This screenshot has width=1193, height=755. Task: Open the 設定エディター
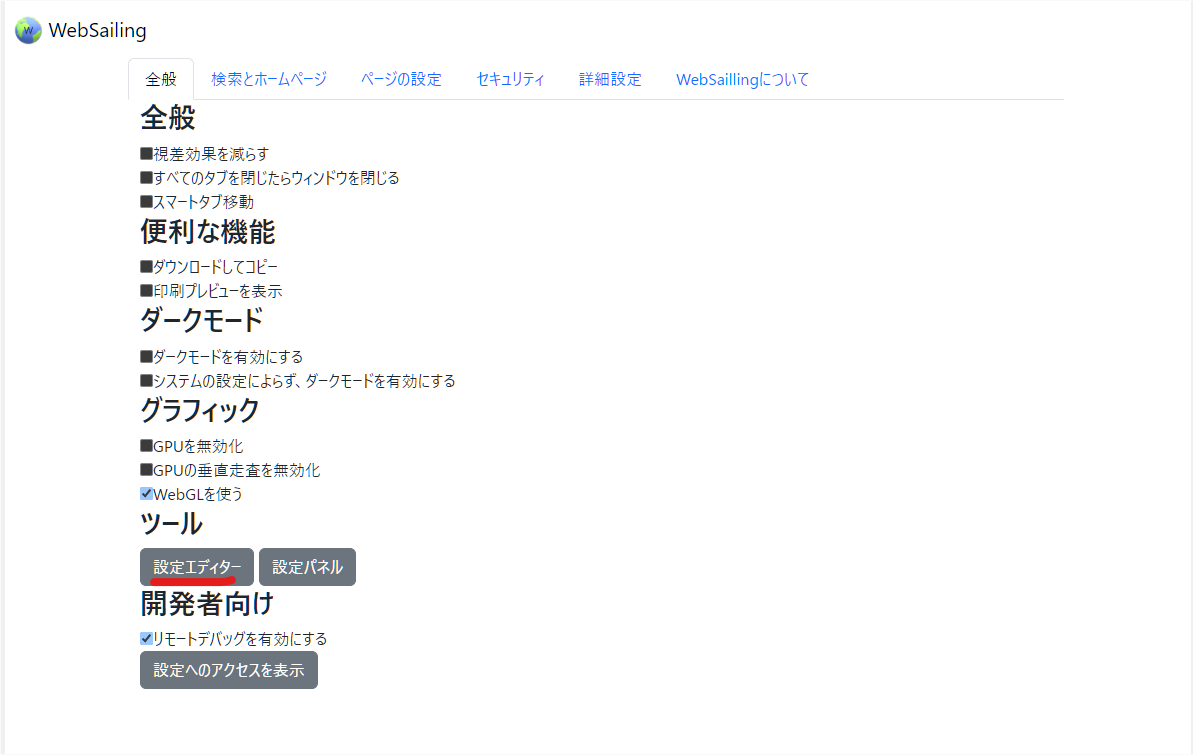pyautogui.click(x=196, y=566)
